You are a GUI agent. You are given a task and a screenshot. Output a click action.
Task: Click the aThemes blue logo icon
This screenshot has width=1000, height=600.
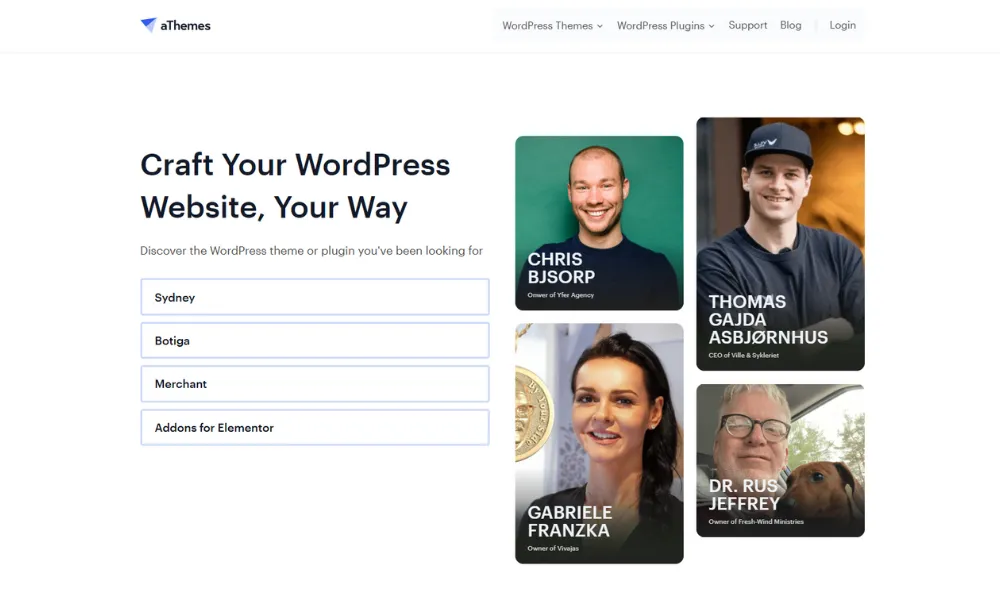[x=148, y=25]
